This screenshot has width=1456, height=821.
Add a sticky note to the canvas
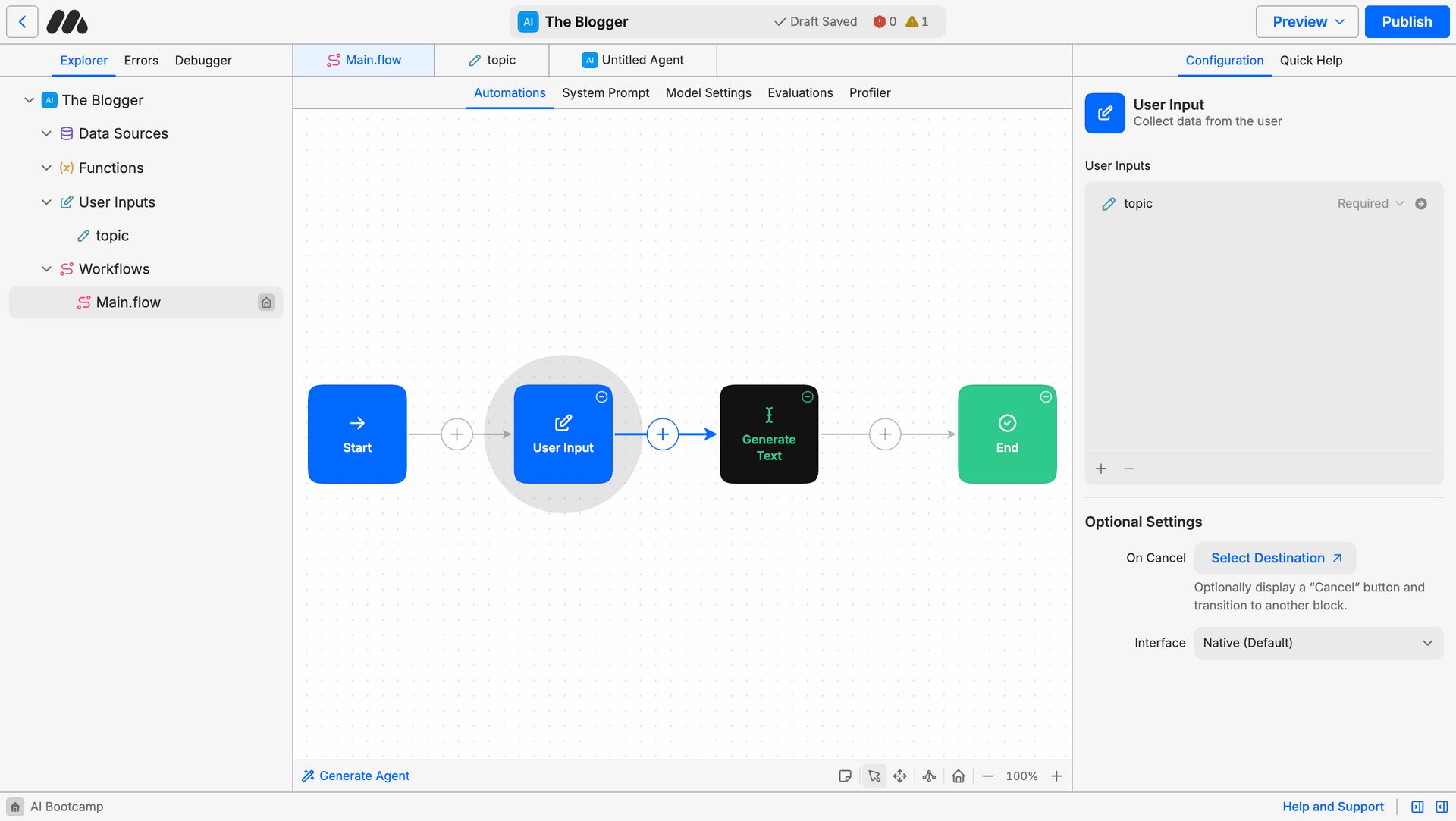pyautogui.click(x=845, y=776)
